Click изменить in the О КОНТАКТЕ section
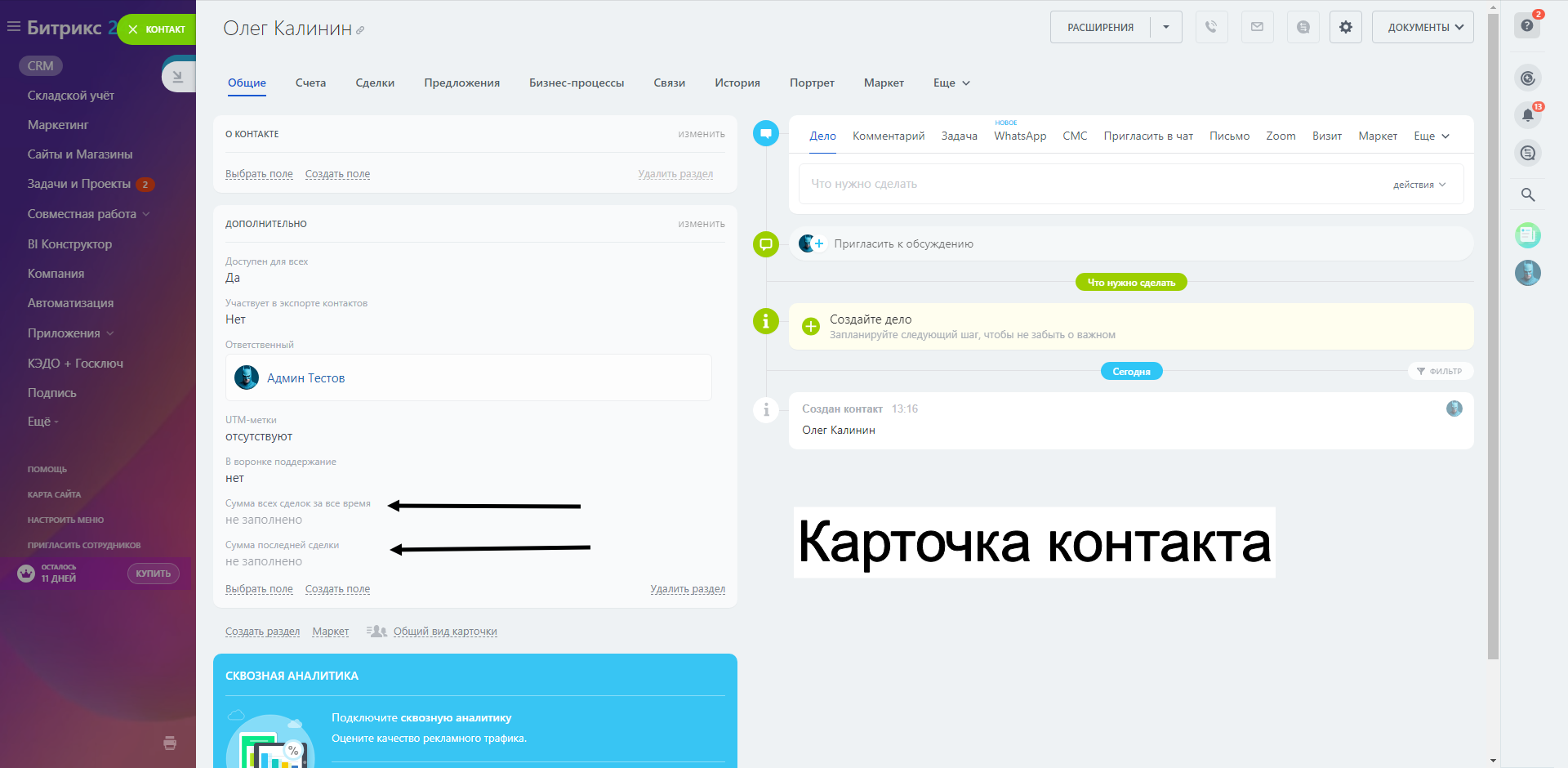This screenshot has width=1568, height=768. click(x=702, y=134)
